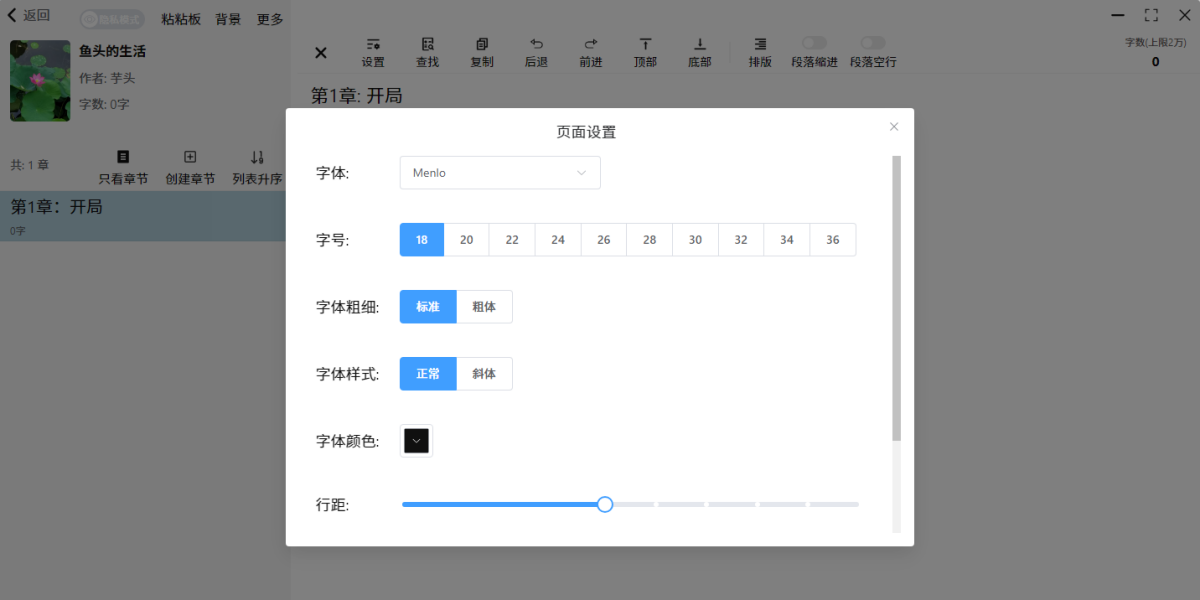Expand the 字体颜色 color picker
The height and width of the screenshot is (600, 1200).
[416, 441]
